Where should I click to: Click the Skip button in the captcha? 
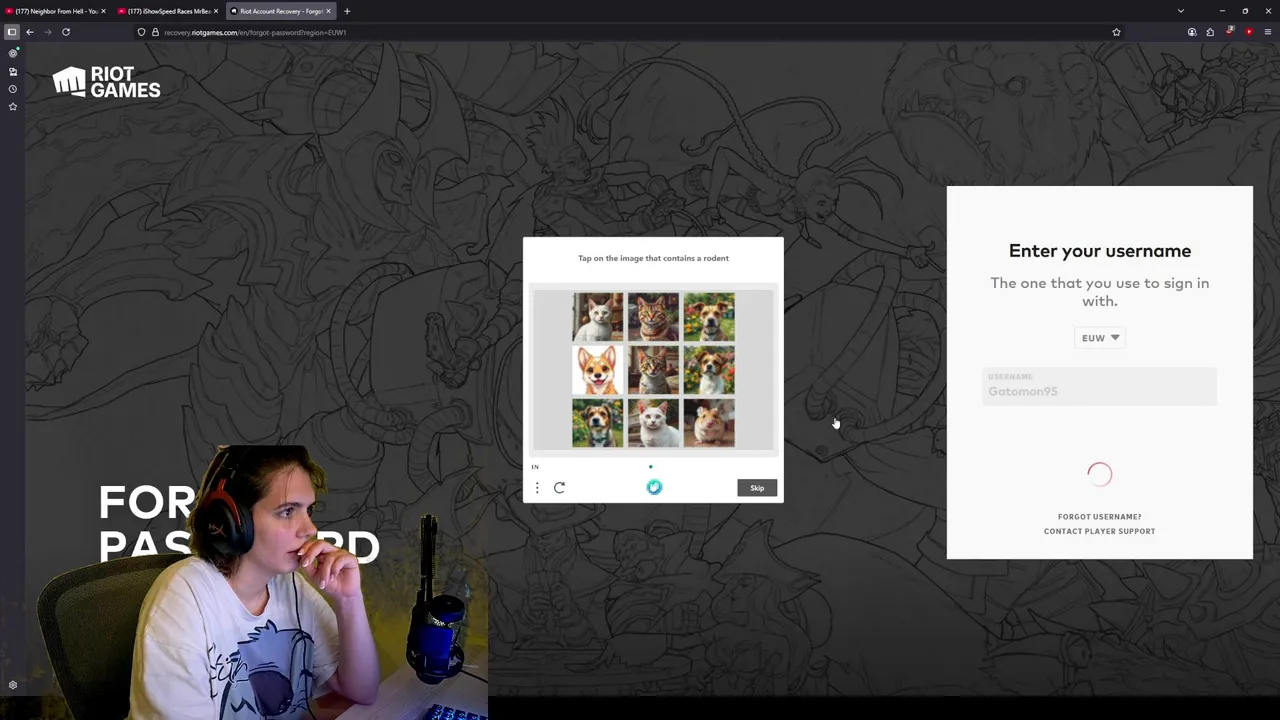pyautogui.click(x=757, y=488)
